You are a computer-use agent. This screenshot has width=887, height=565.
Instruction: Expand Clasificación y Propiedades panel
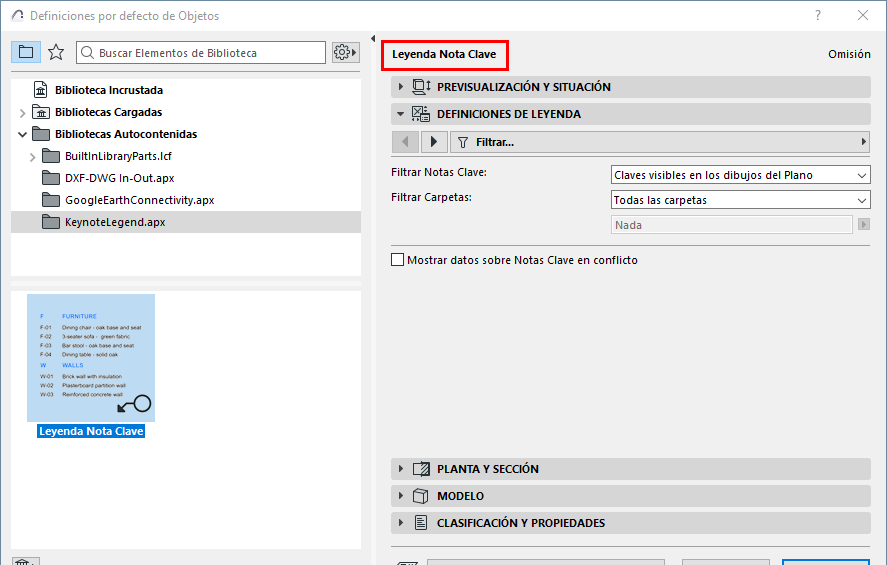401,523
